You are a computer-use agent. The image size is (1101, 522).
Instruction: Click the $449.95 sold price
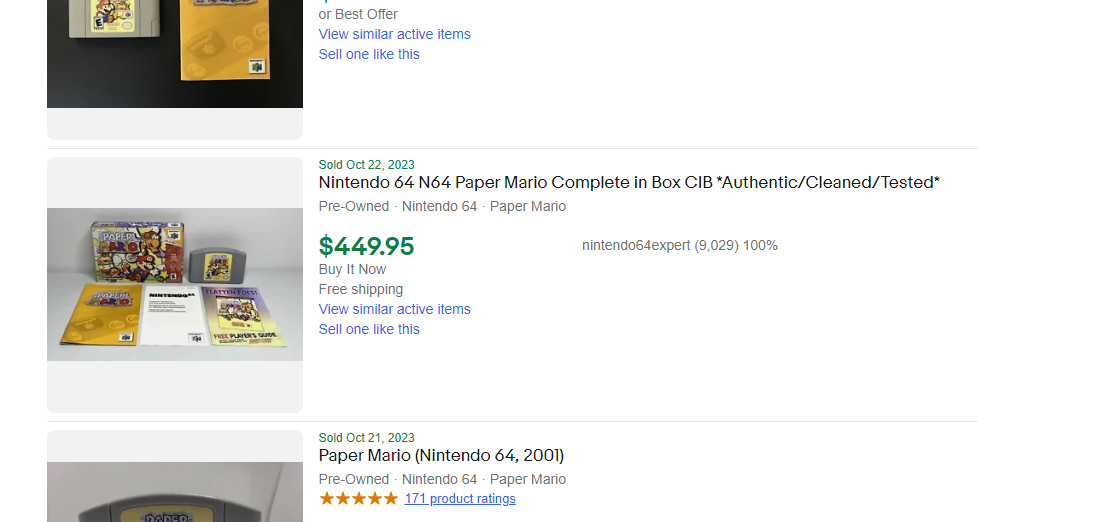tap(367, 247)
